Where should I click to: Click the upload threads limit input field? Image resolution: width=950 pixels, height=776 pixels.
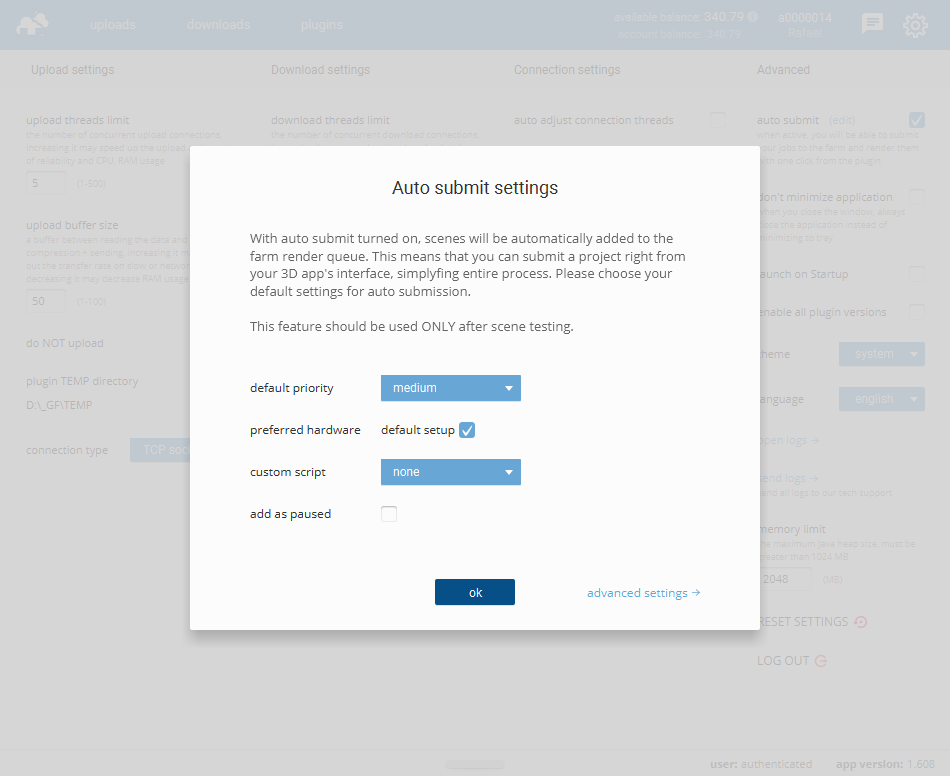click(x=46, y=183)
